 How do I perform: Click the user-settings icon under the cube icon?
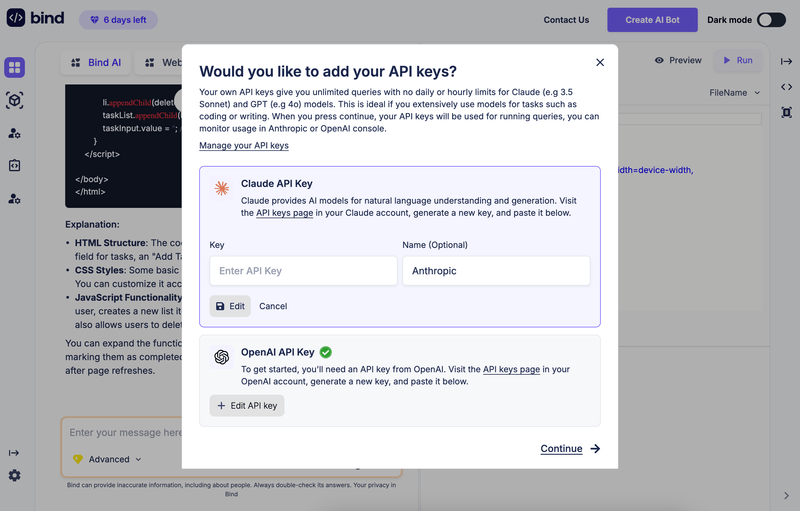(x=14, y=133)
